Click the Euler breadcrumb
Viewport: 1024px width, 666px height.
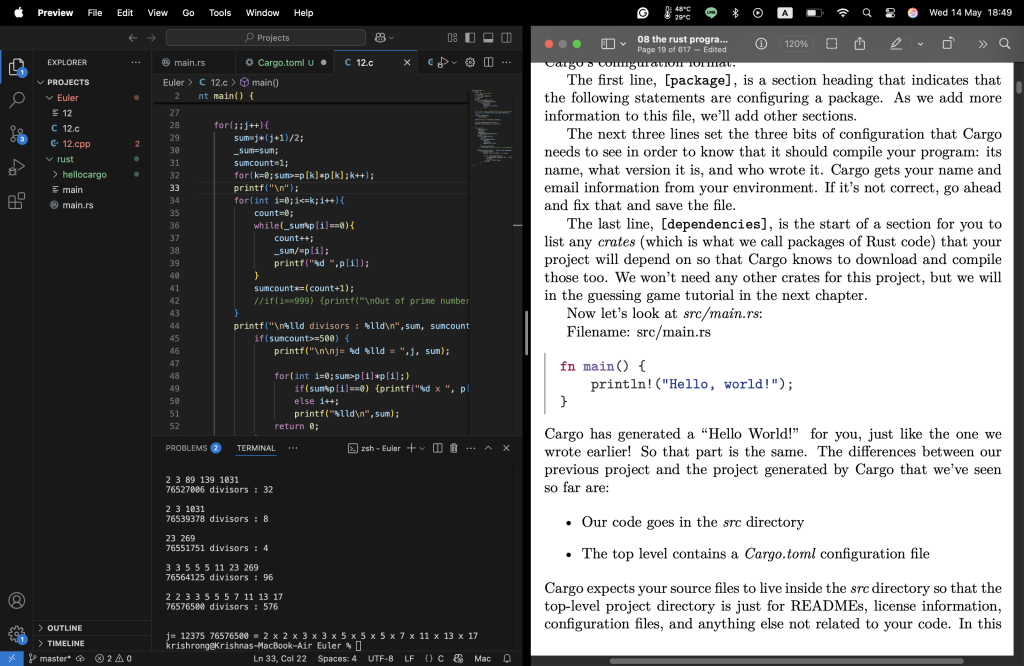(173, 82)
